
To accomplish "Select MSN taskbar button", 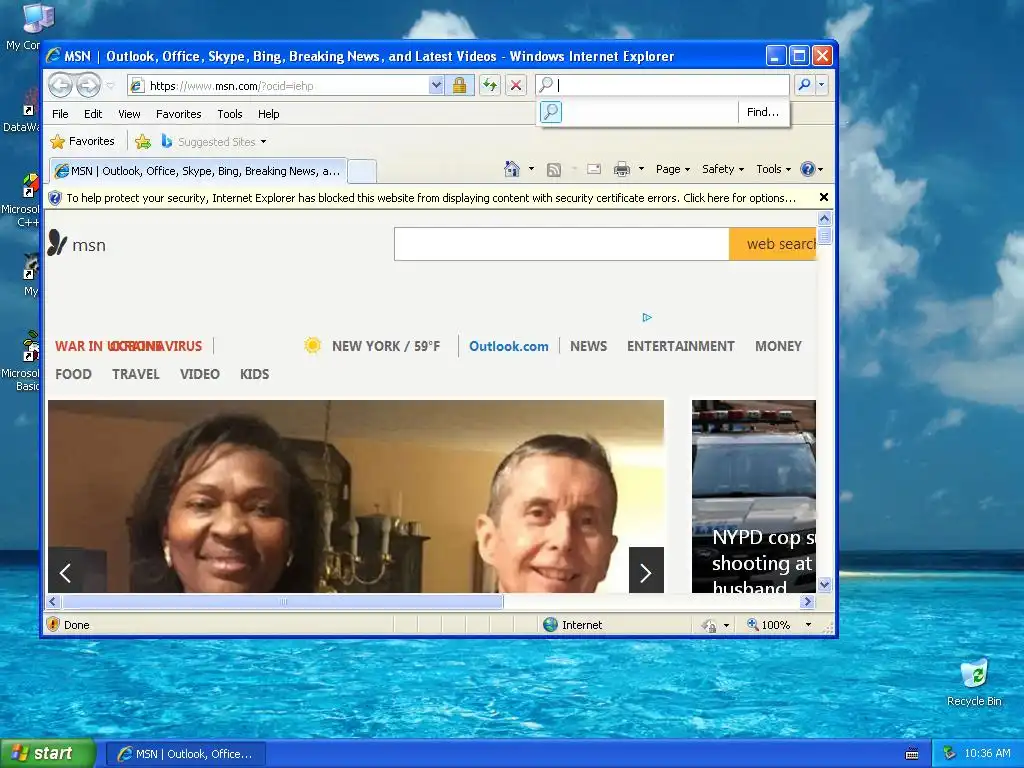I will pyautogui.click(x=185, y=754).
